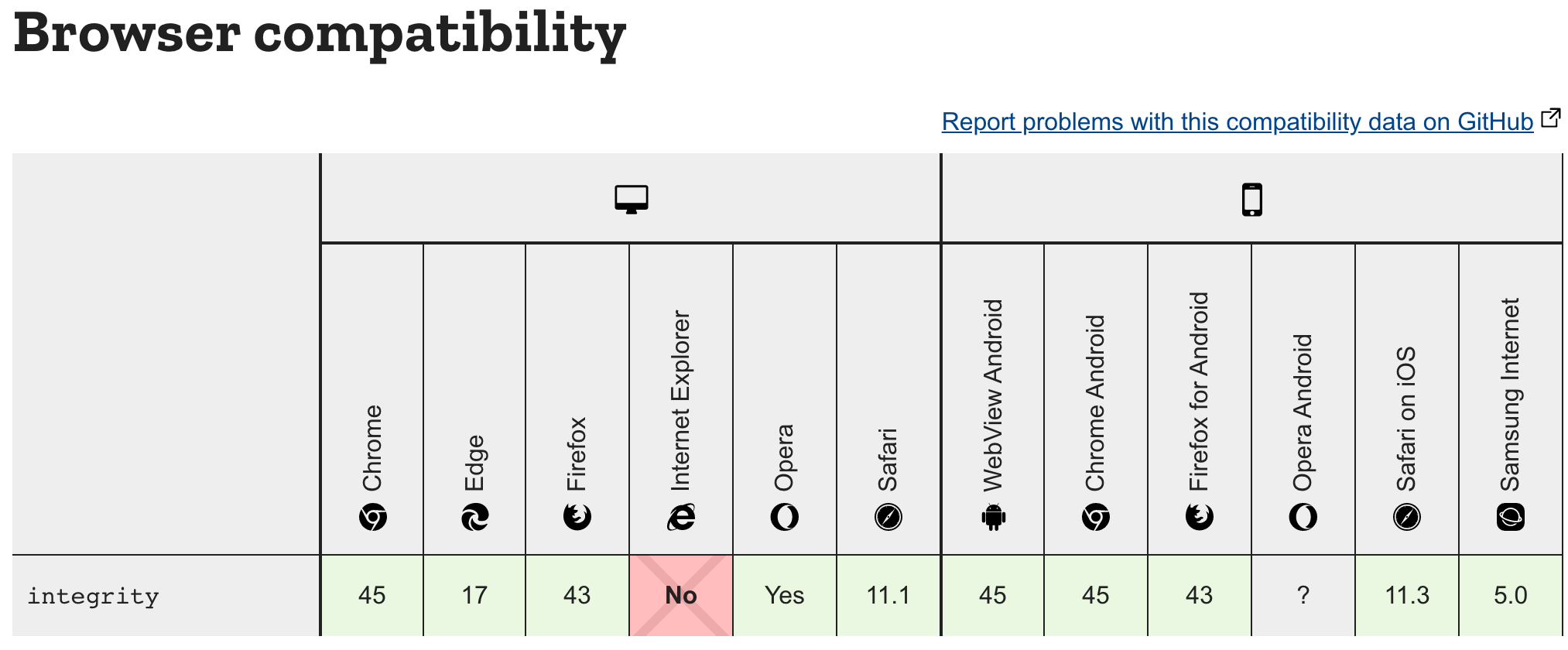Click the Internet Explorer icon
The height and width of the screenshot is (650, 1568).
click(680, 517)
